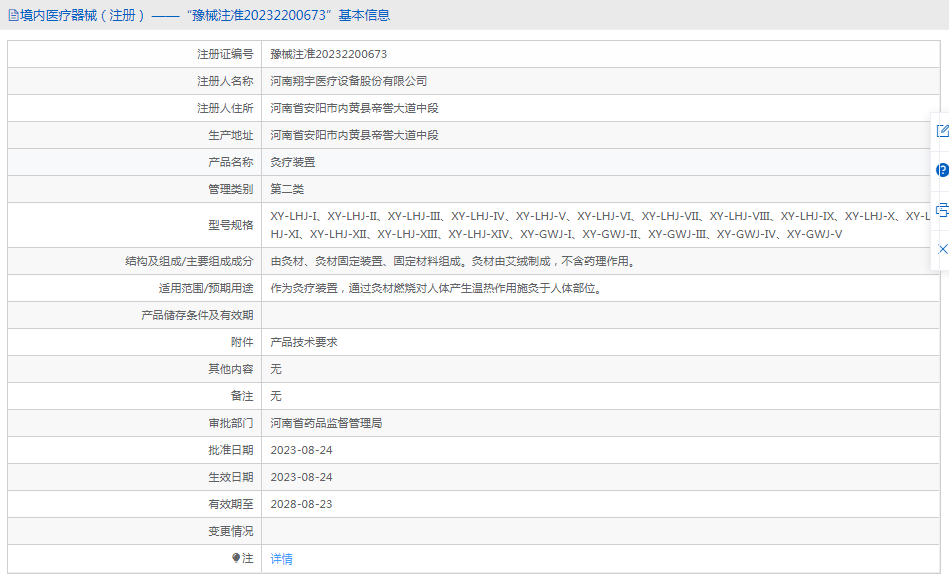Click the 型号规格 model list text
The height and width of the screenshot is (579, 949).
600,225
